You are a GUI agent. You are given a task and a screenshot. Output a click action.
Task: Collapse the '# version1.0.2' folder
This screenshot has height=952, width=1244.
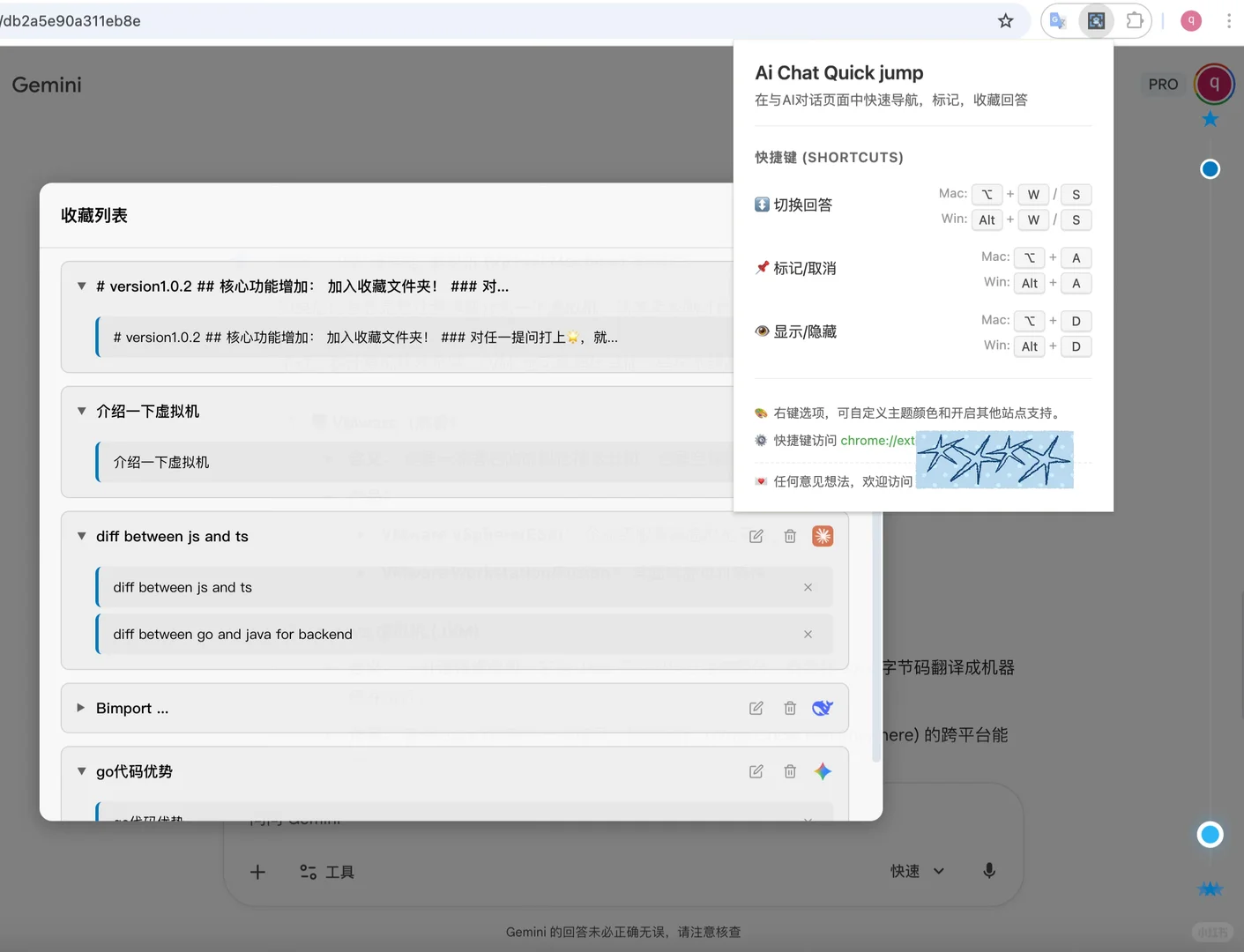tap(81, 286)
